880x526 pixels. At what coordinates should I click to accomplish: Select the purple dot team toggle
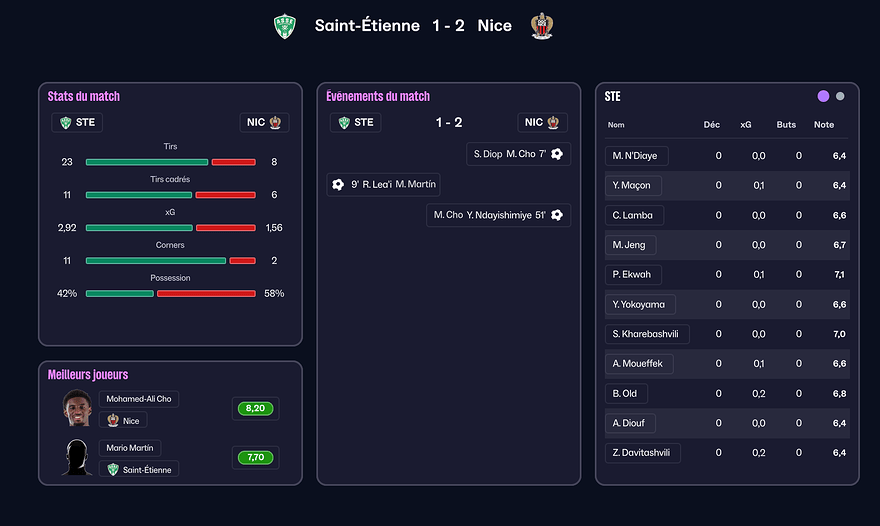(x=823, y=96)
